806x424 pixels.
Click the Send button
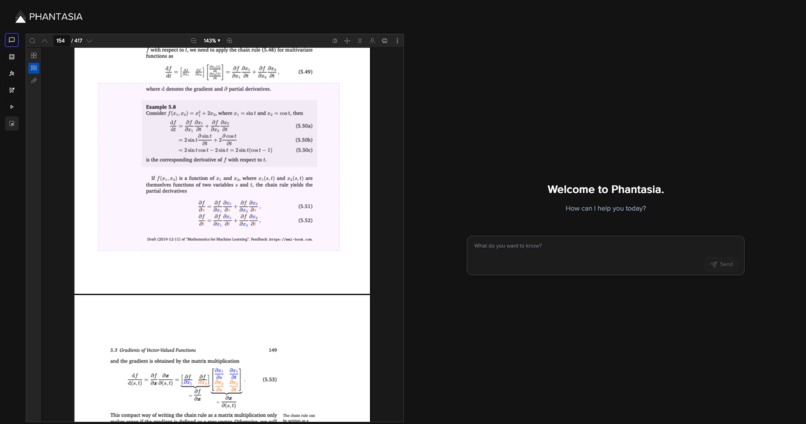[x=722, y=264]
